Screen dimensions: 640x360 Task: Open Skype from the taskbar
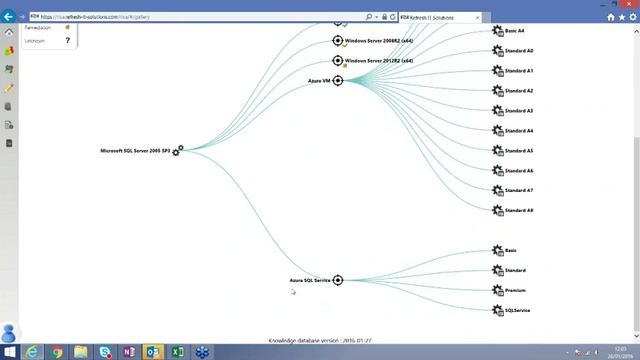click(x=105, y=352)
